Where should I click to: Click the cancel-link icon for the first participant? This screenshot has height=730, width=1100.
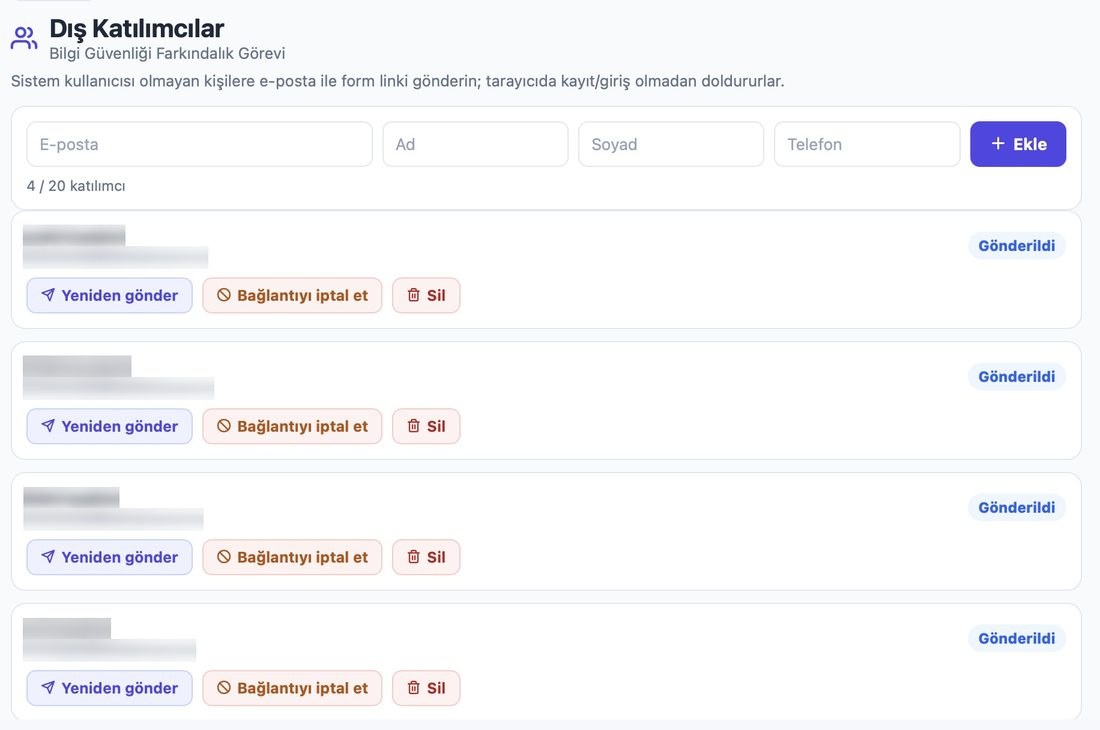[224, 295]
